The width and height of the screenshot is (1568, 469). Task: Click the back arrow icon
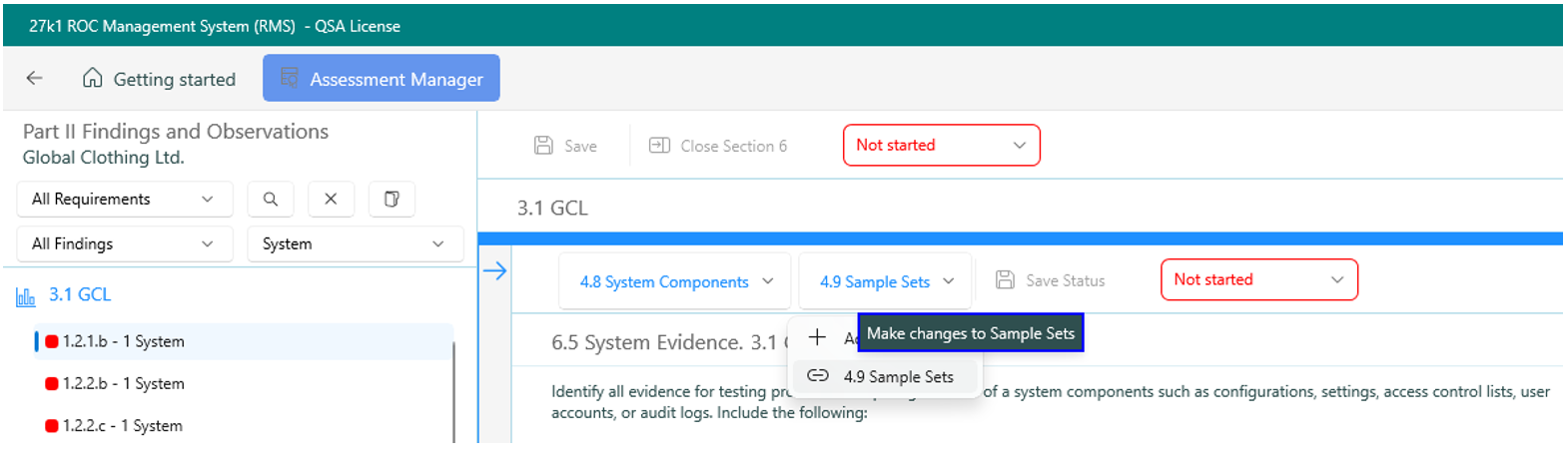pyautogui.click(x=35, y=79)
